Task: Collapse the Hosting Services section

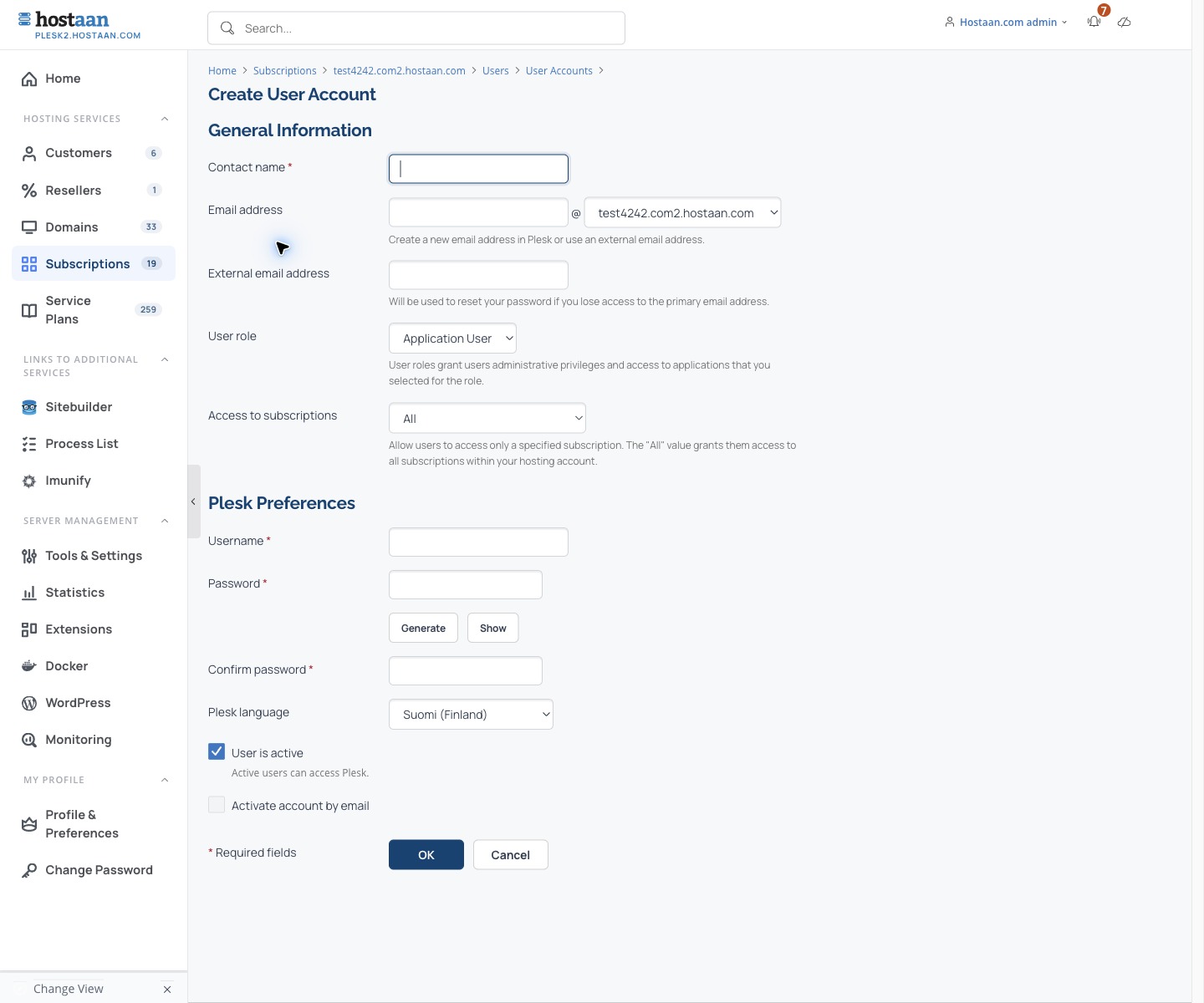Action: (x=165, y=119)
